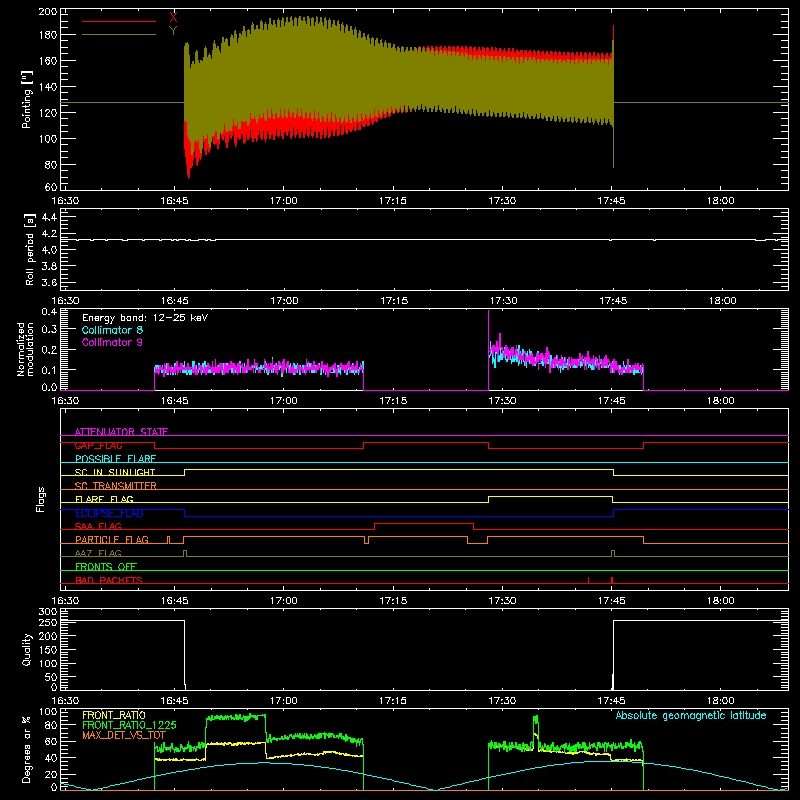
Task: Click the 200 tick on Pointing axis
Action: pyautogui.click(x=48, y=11)
